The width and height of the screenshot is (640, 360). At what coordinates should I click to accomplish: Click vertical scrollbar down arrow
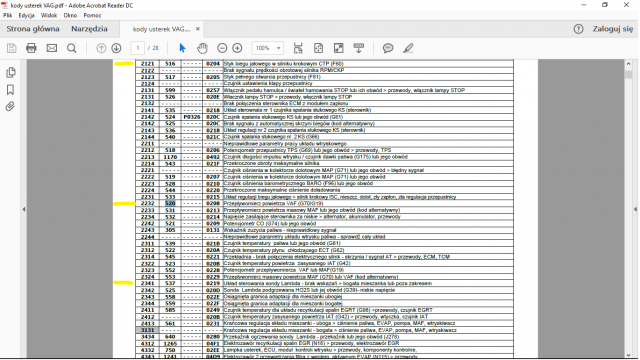pyautogui.click(x=629, y=354)
